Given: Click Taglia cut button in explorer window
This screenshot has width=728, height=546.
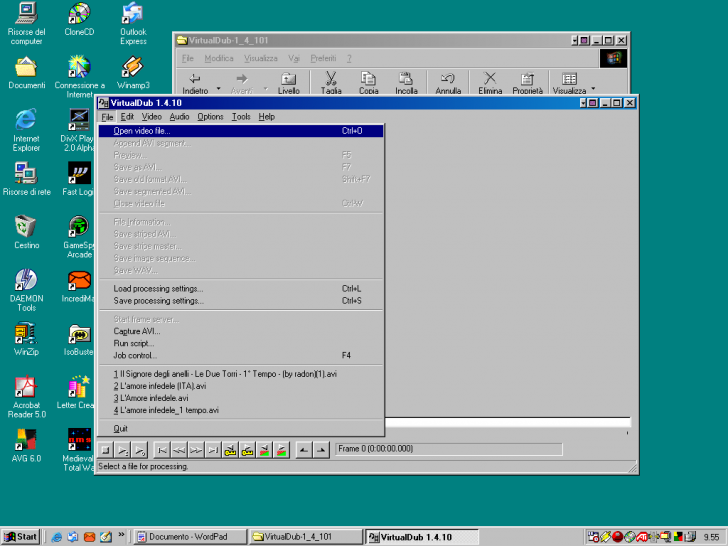Looking at the screenshot, I should [x=331, y=84].
